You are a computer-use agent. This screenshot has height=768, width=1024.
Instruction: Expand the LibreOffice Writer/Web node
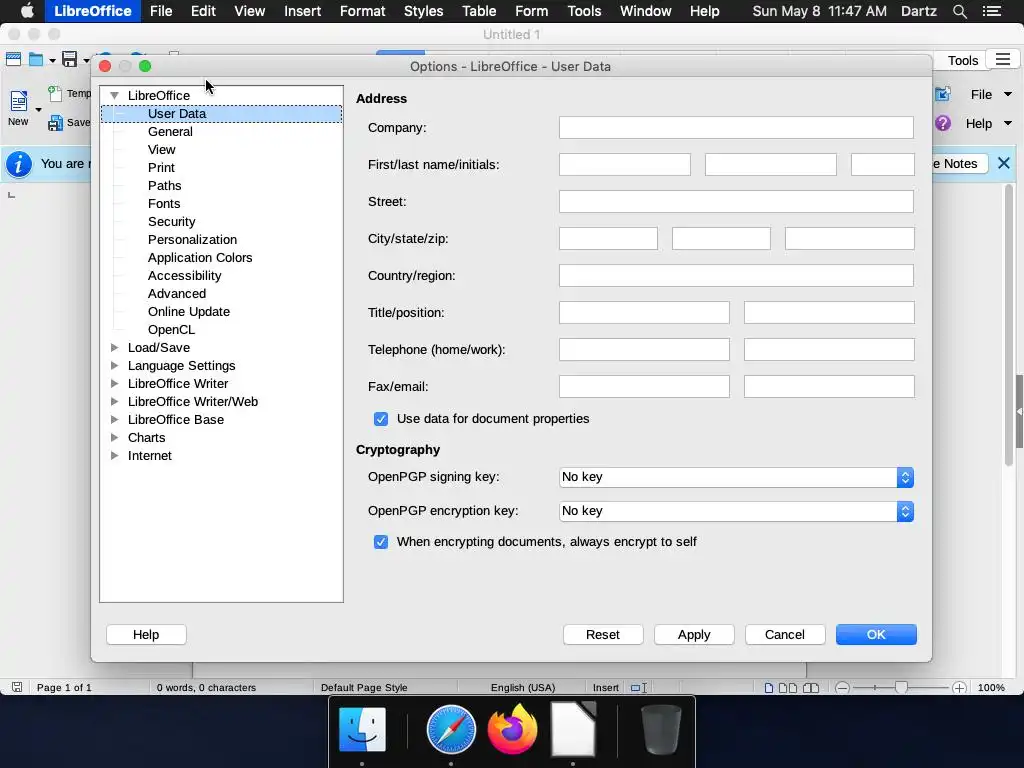click(115, 402)
